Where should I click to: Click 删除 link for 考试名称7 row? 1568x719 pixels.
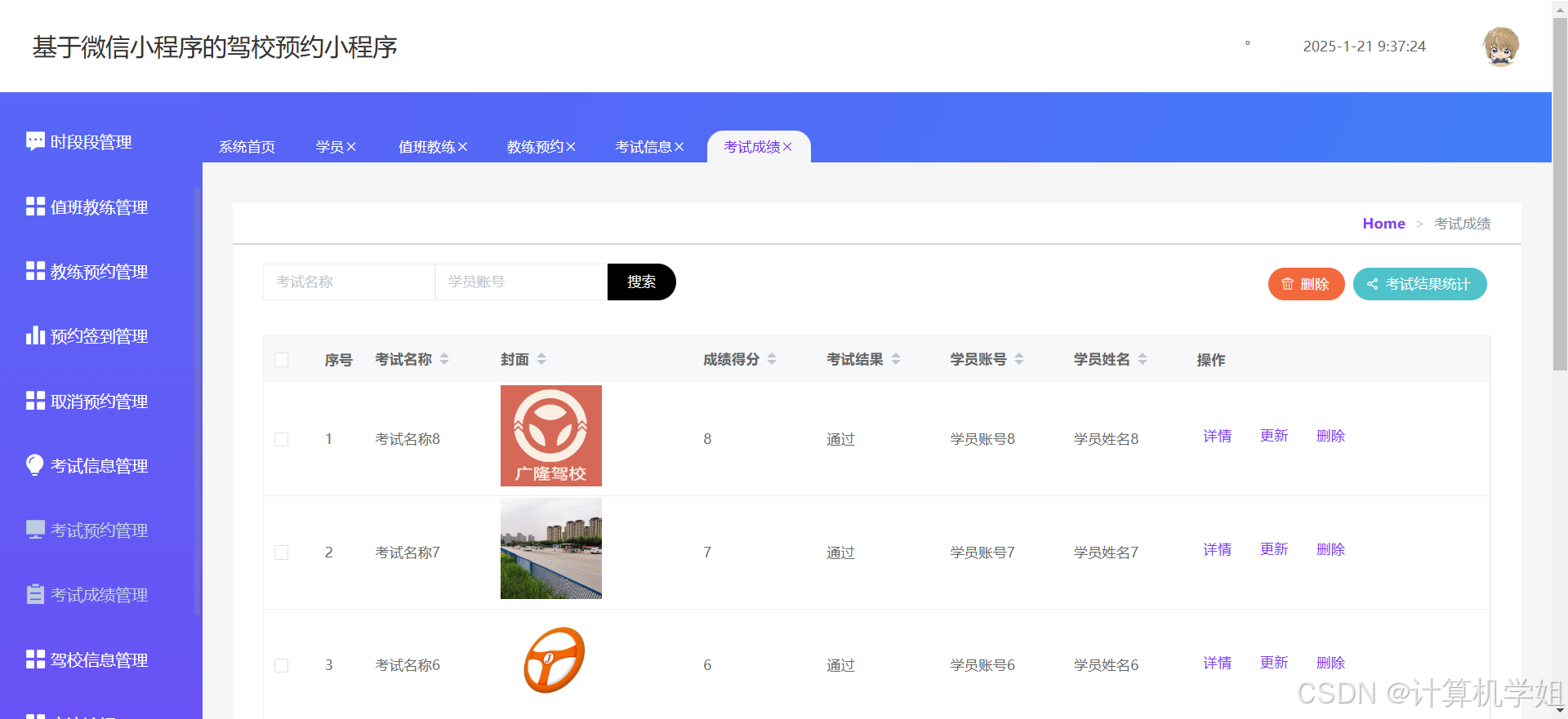pyautogui.click(x=1330, y=550)
